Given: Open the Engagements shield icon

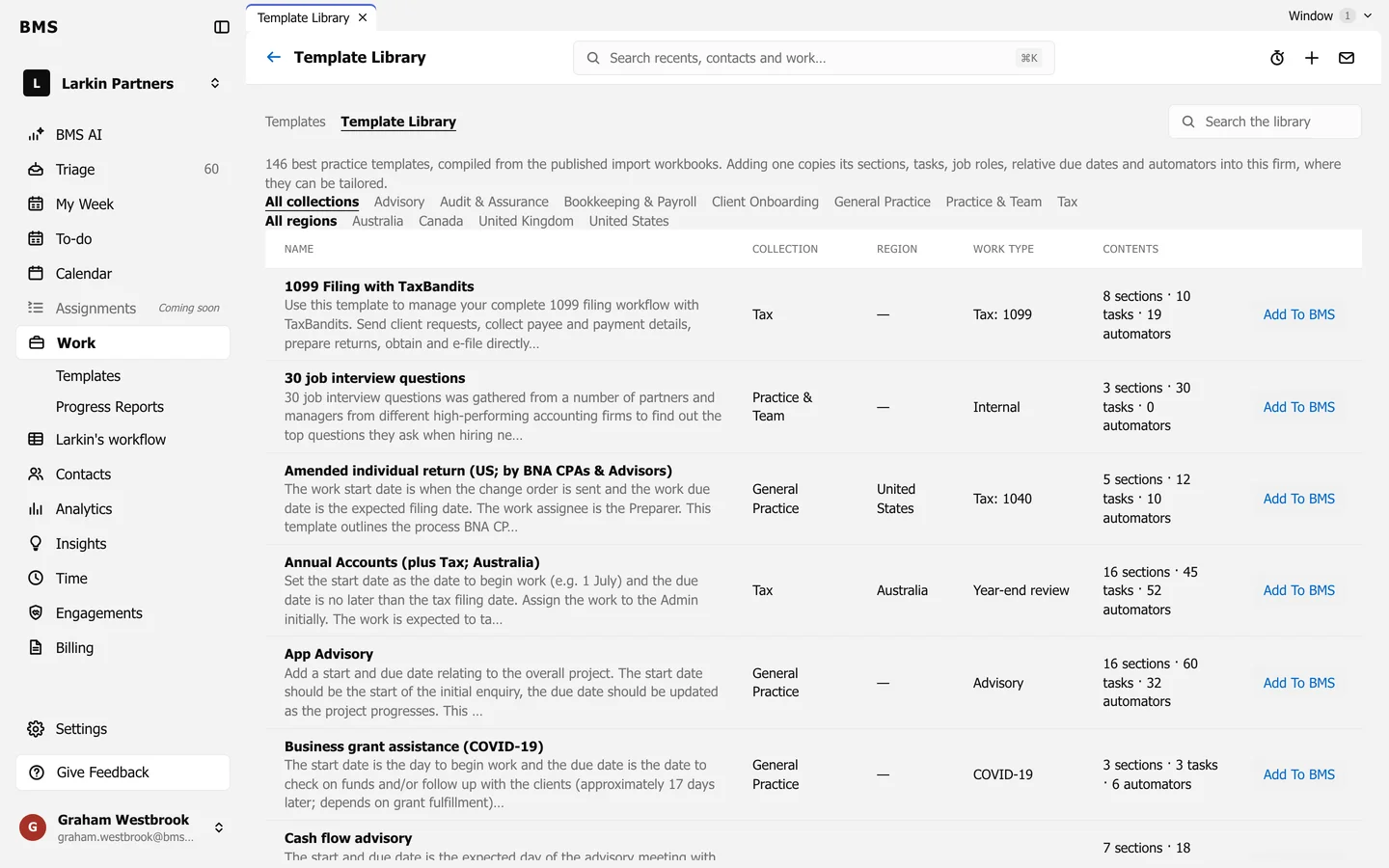Looking at the screenshot, I should click(x=36, y=613).
